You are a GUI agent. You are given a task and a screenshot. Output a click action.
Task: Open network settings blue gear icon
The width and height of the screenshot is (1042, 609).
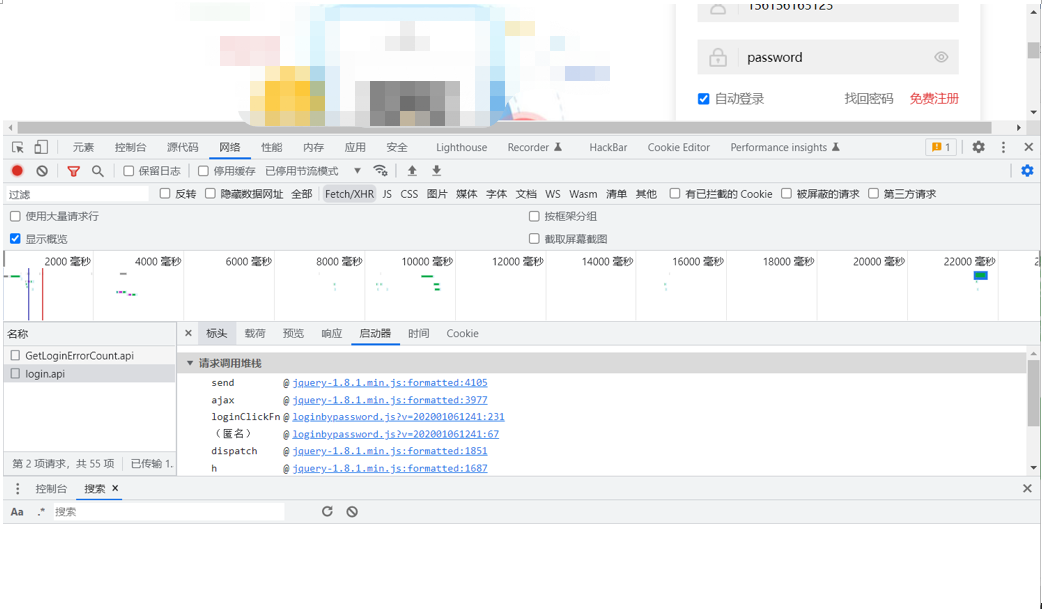(x=1027, y=171)
